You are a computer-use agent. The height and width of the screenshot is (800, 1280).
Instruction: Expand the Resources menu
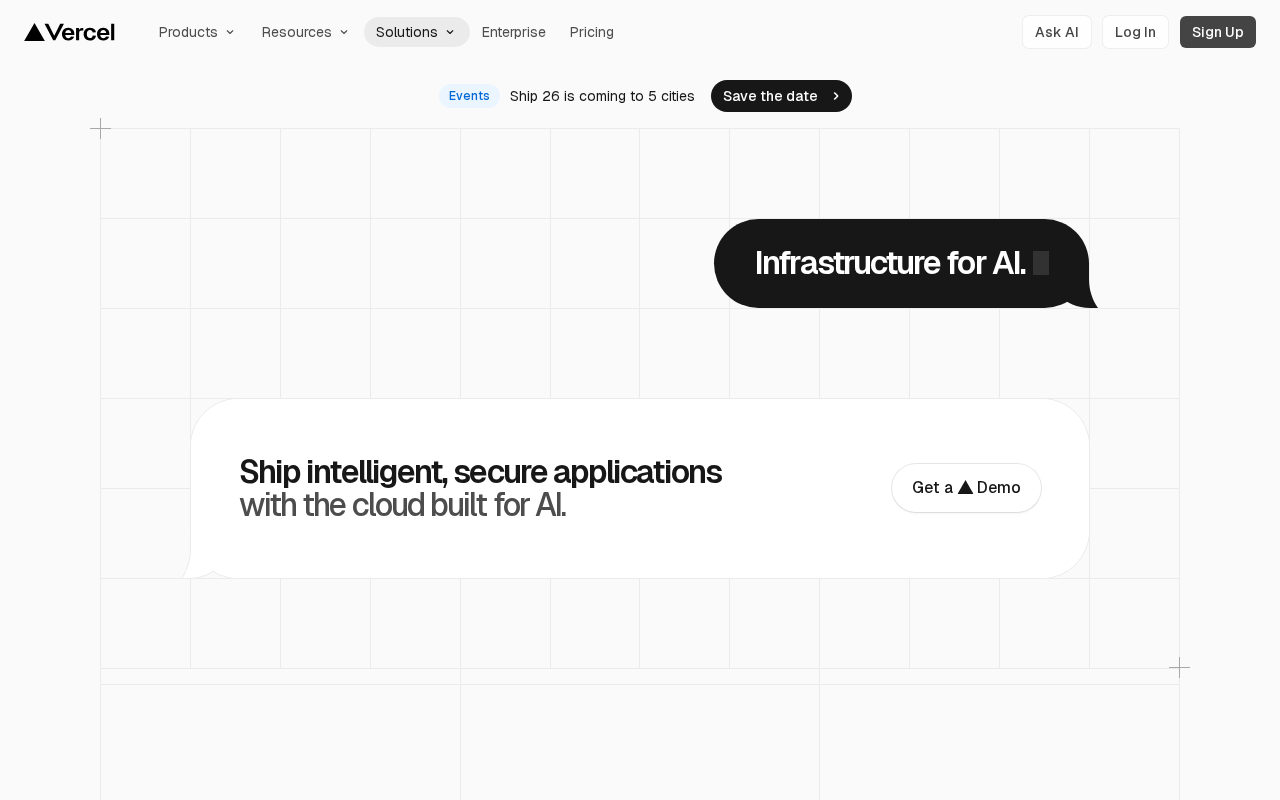point(305,32)
